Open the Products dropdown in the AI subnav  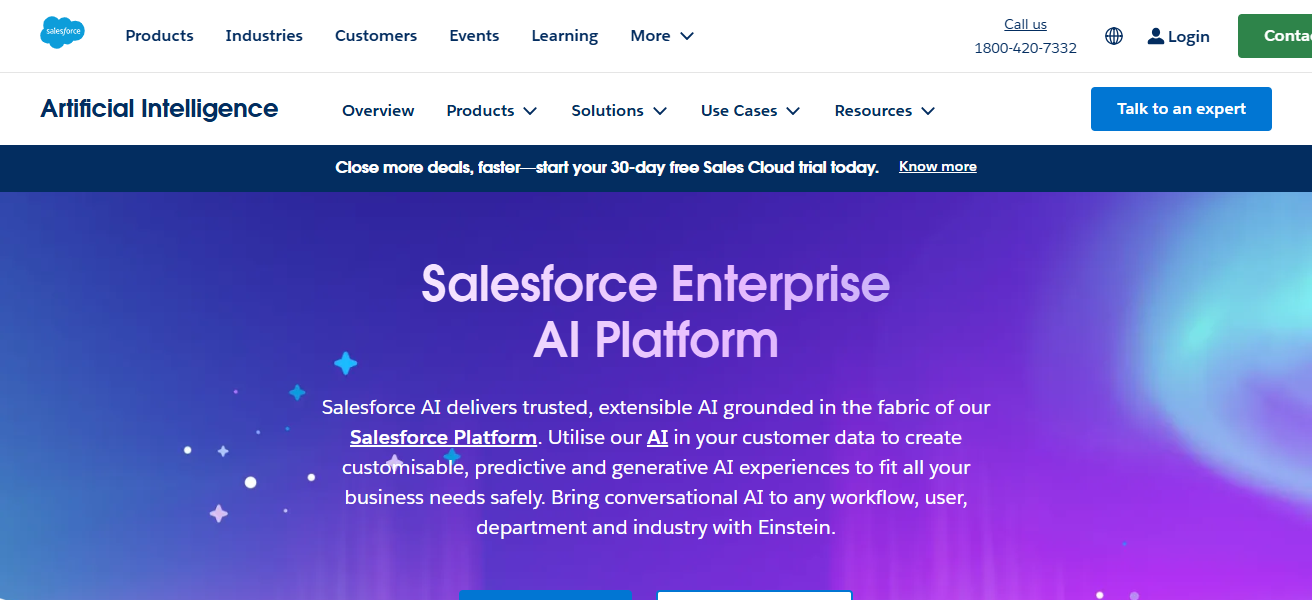(490, 110)
